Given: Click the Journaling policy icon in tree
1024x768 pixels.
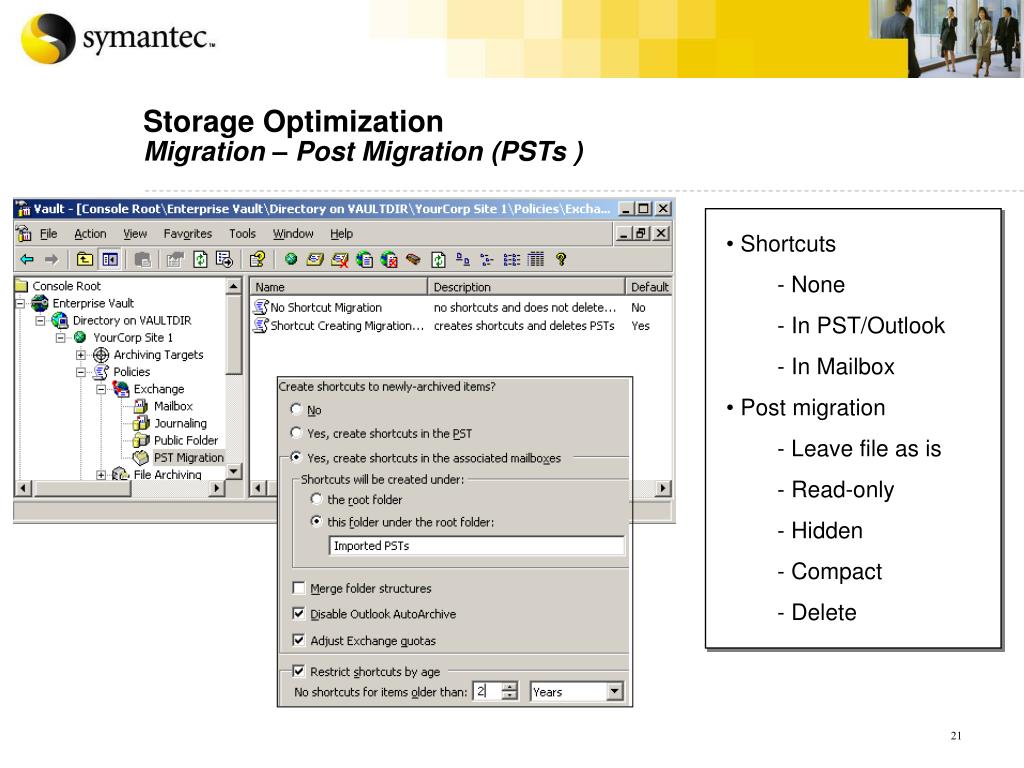Looking at the screenshot, I should 141,423.
